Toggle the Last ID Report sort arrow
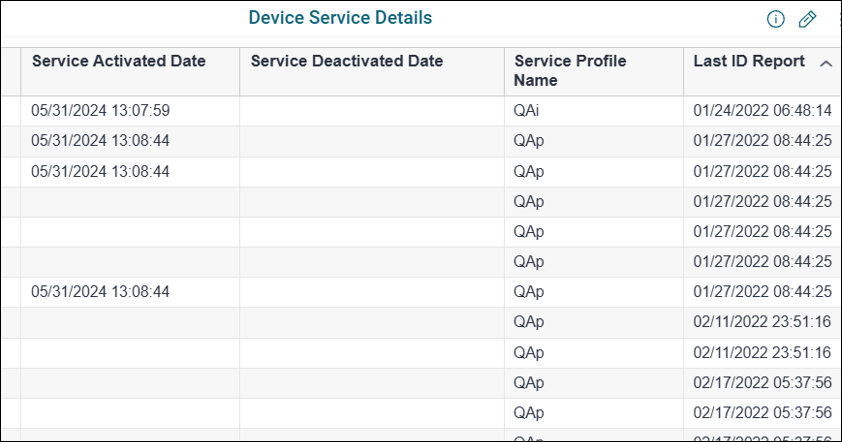Screen dimensions: 842x442 tap(826, 64)
